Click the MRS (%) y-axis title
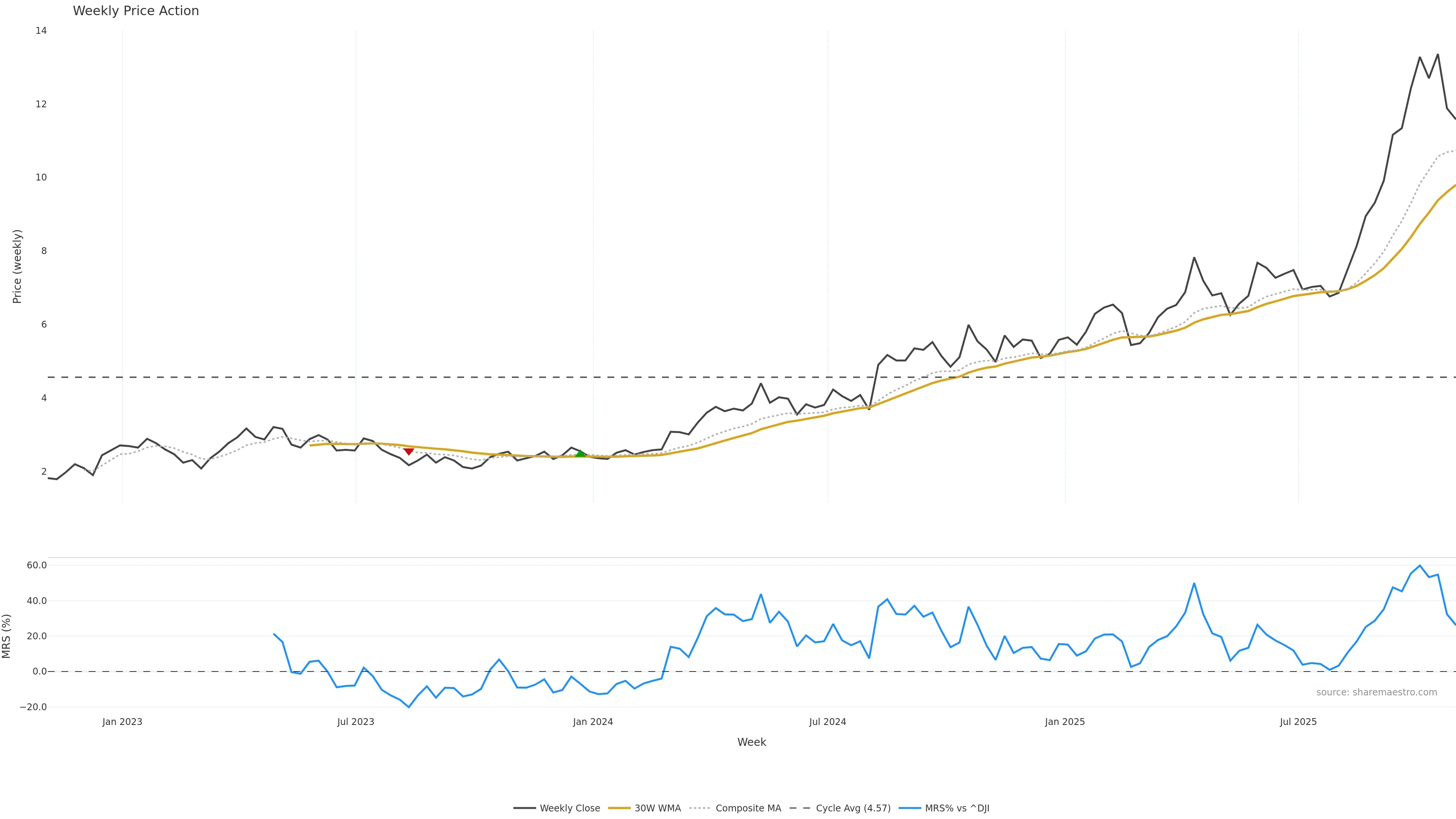The image size is (1456, 819). click(7, 636)
